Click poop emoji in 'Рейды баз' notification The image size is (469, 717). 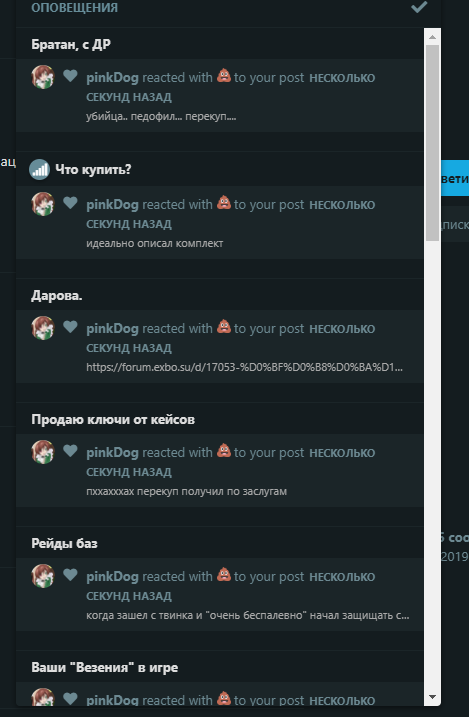224,574
